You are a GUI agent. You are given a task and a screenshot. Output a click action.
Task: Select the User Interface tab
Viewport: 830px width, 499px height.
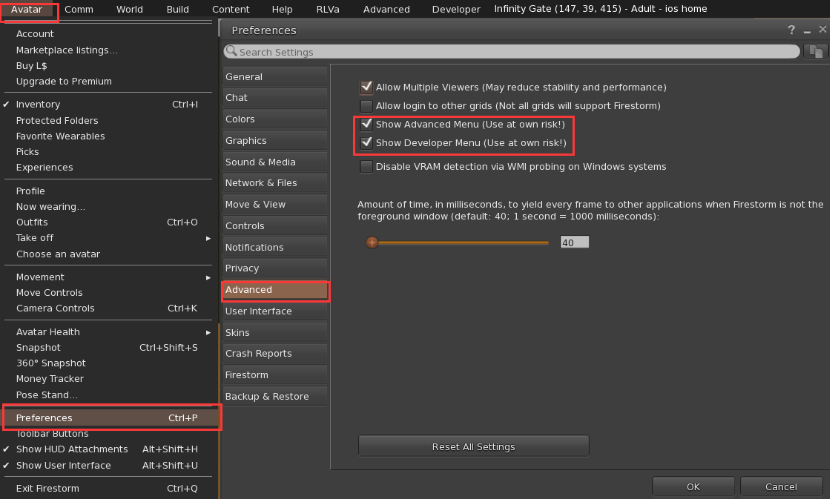click(275, 311)
